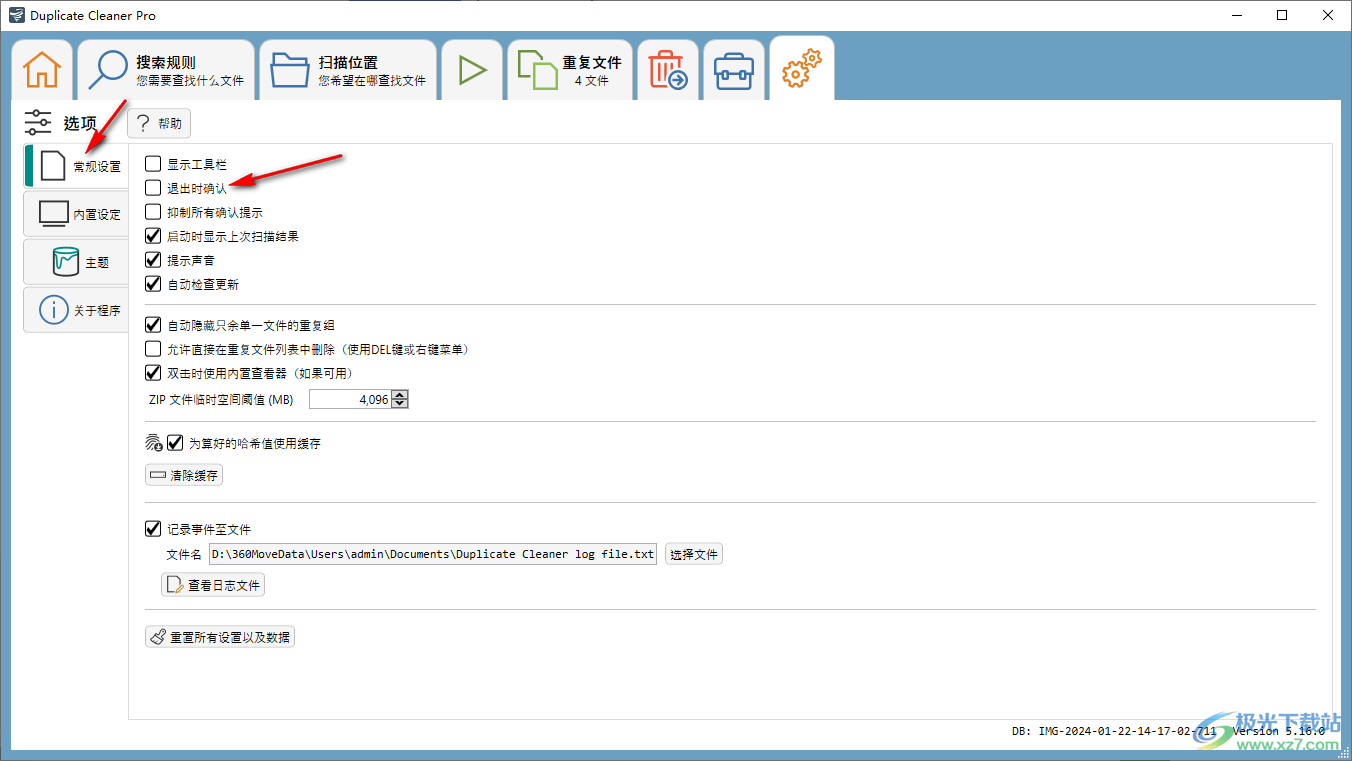Image resolution: width=1352 pixels, height=761 pixels.
Task: Enable the 显示工具栏 checkbox
Action: coord(153,163)
